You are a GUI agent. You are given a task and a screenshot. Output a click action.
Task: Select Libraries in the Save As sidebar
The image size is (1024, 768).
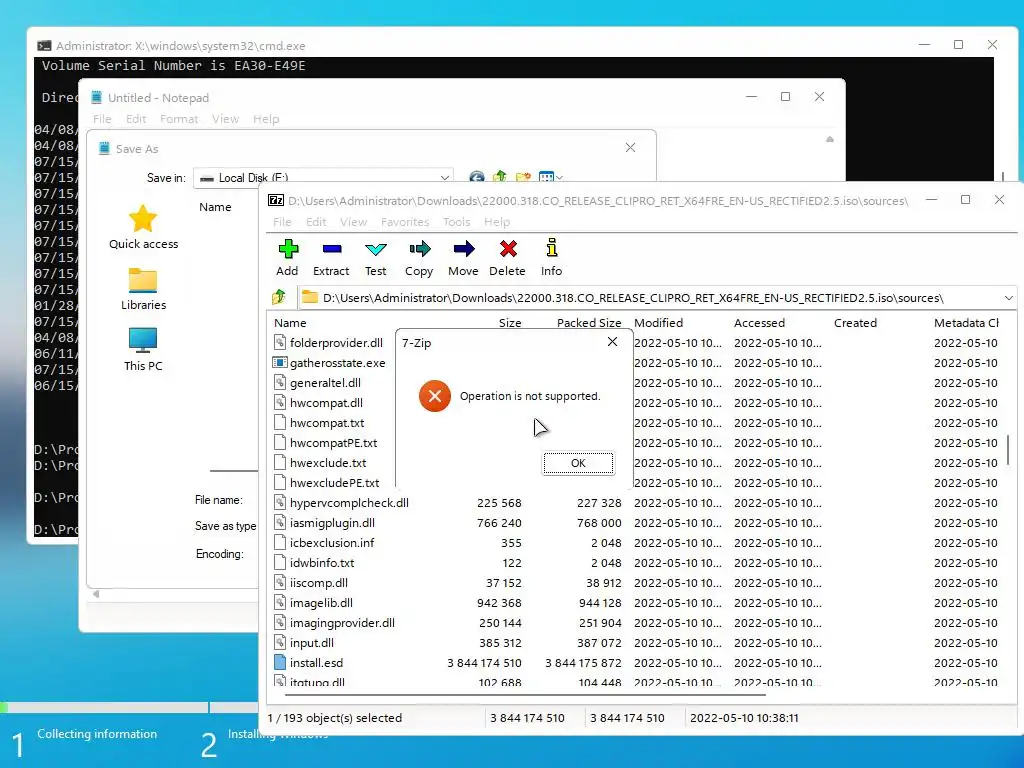[143, 289]
